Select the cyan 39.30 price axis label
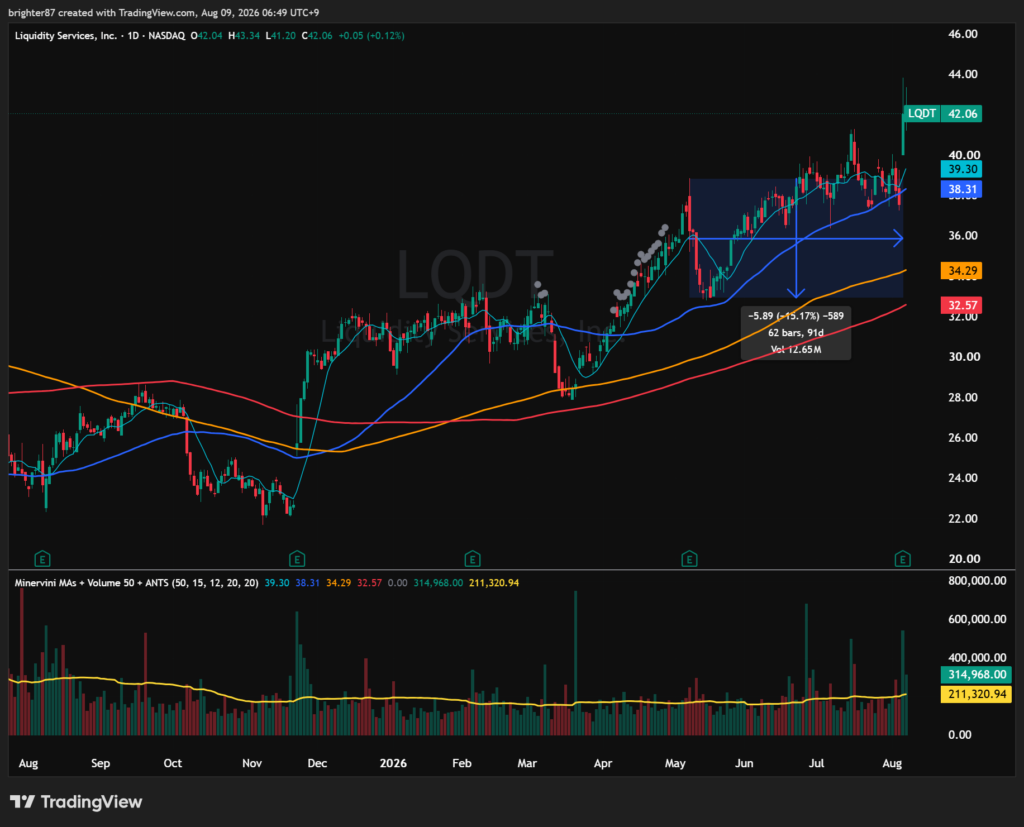This screenshot has width=1024, height=827. pos(961,169)
